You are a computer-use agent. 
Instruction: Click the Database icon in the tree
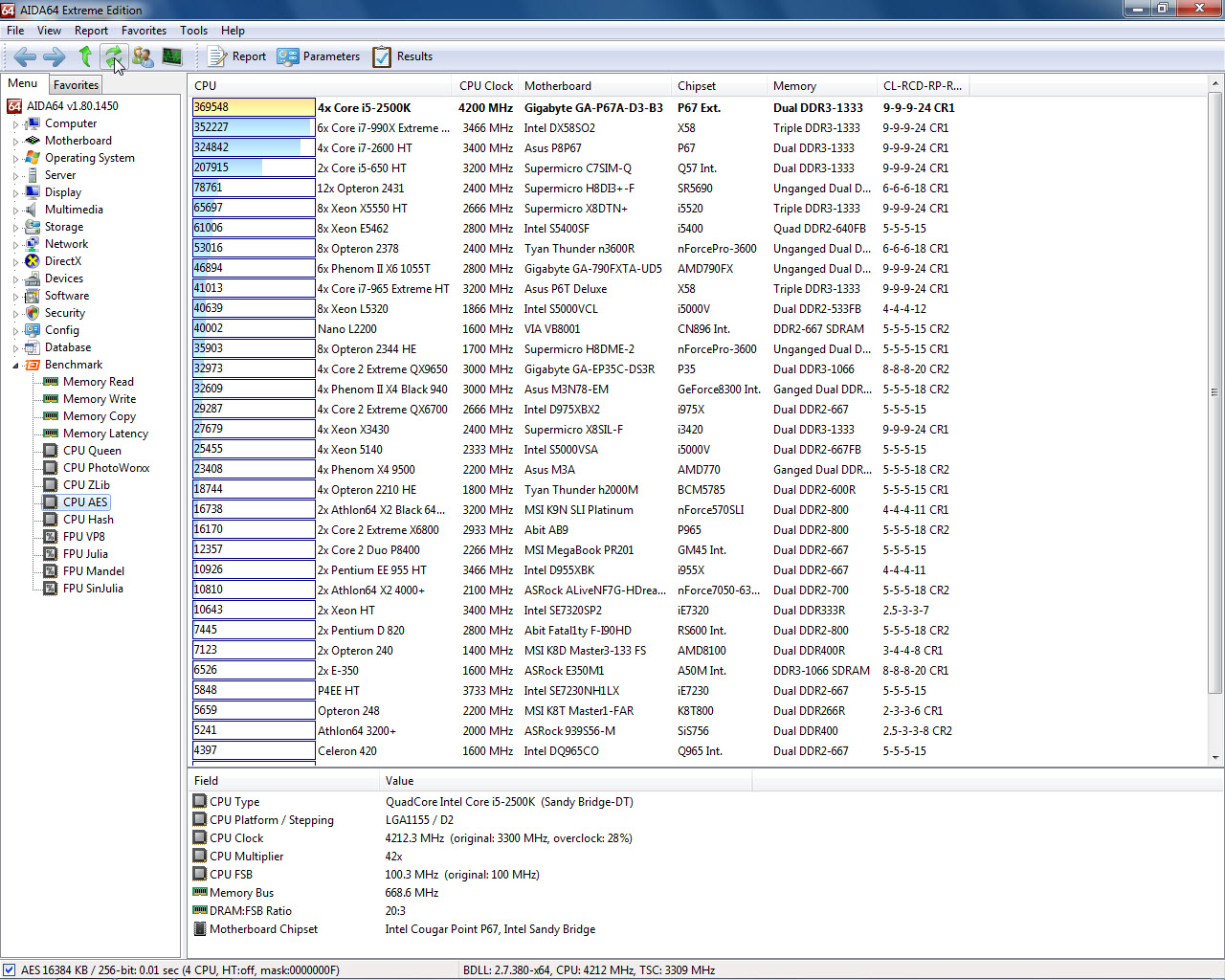click(x=33, y=347)
